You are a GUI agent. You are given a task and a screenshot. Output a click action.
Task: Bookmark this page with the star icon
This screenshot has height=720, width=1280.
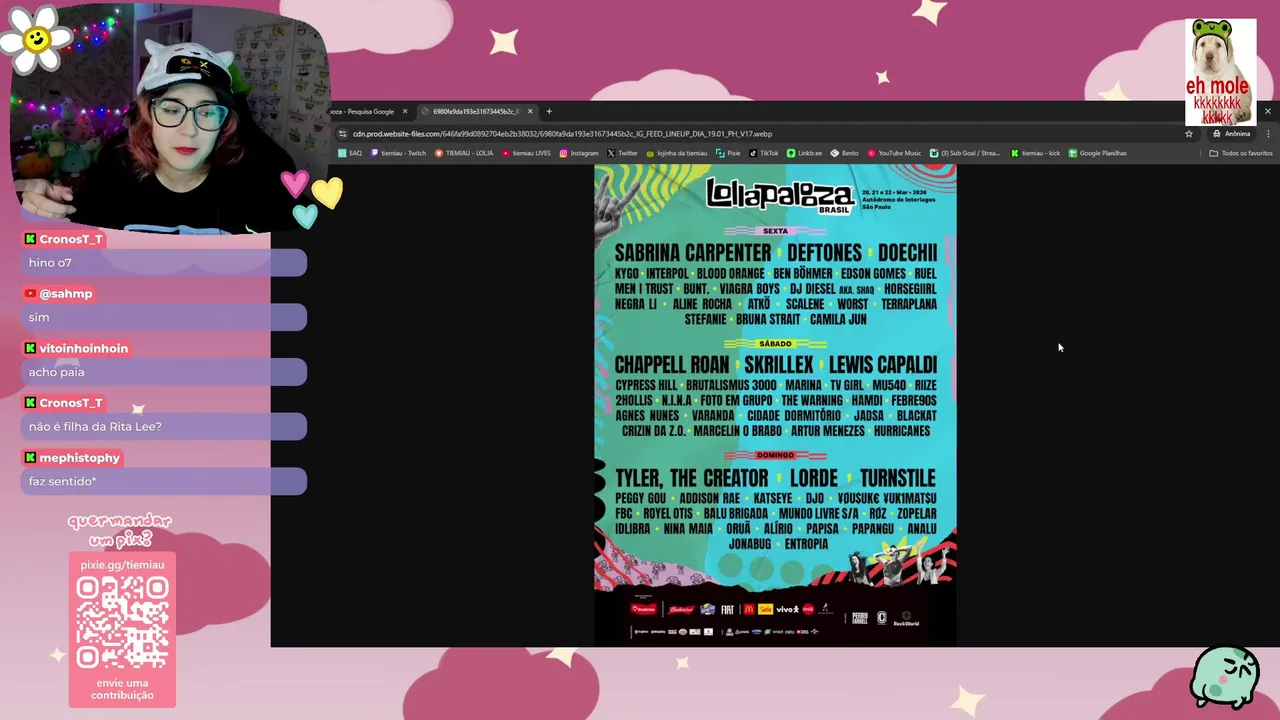click(1189, 133)
